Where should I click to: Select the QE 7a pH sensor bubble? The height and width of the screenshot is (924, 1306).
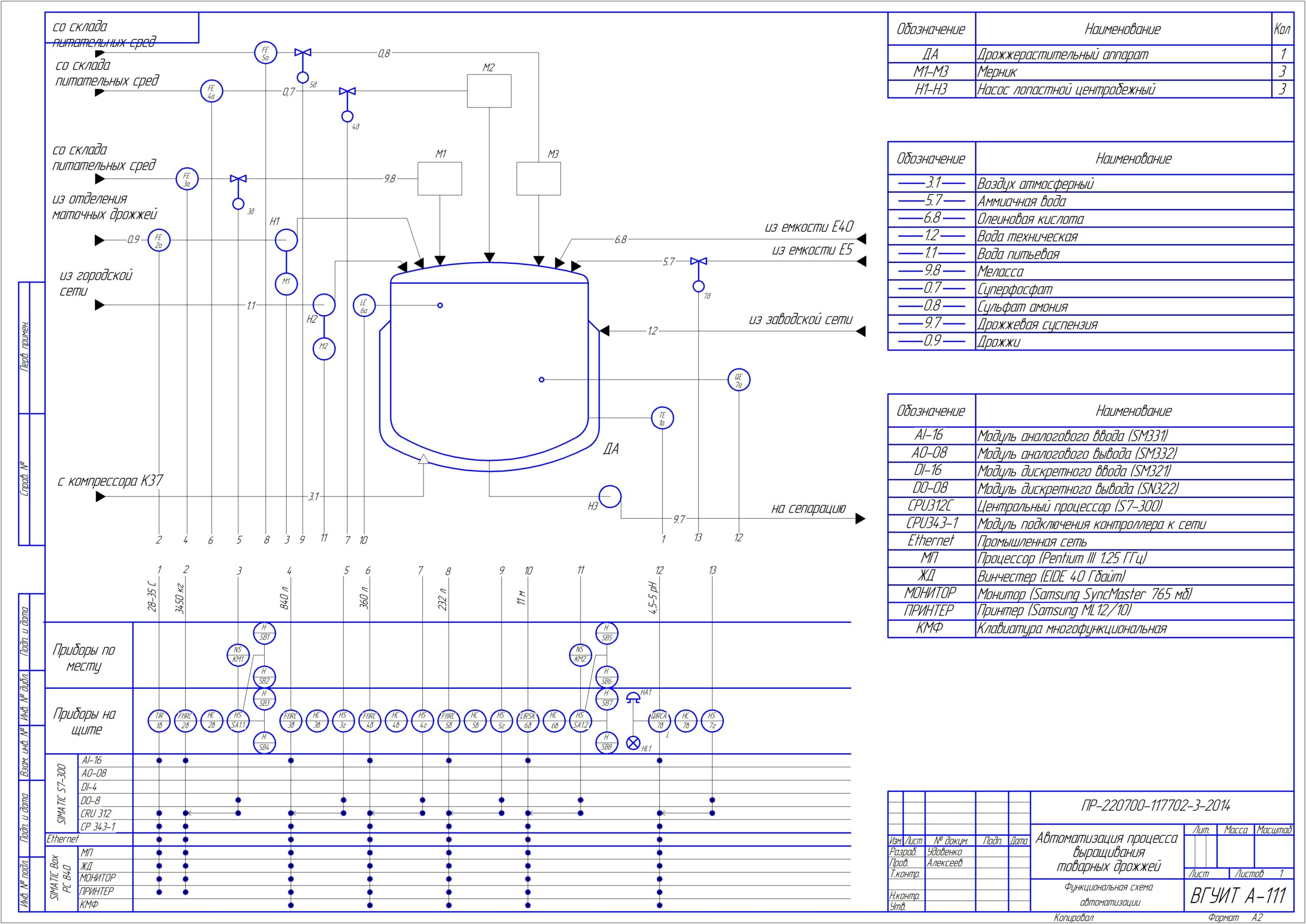(739, 380)
